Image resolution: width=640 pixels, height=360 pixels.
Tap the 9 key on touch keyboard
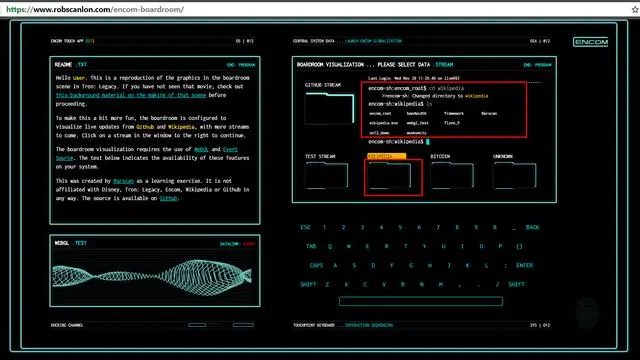[x=476, y=227]
